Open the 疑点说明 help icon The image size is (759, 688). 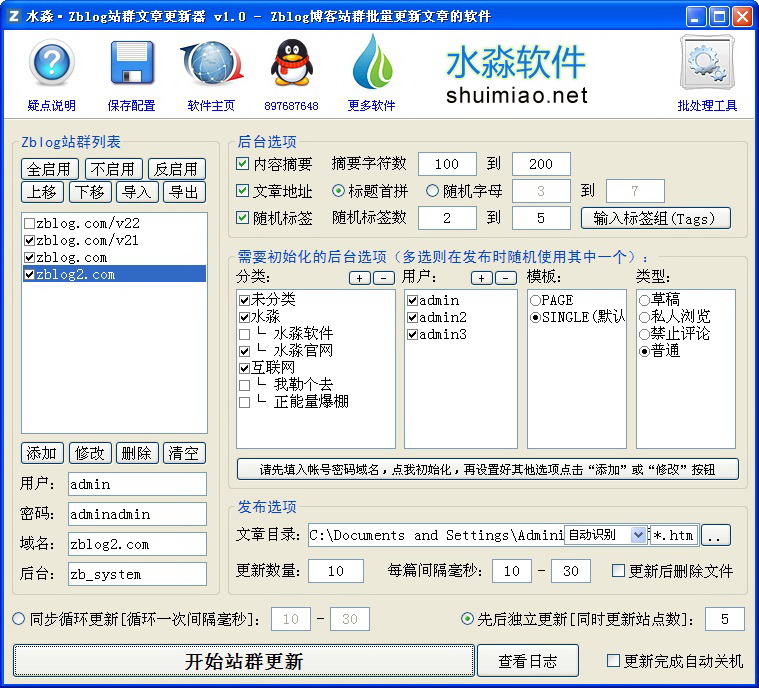pos(51,63)
